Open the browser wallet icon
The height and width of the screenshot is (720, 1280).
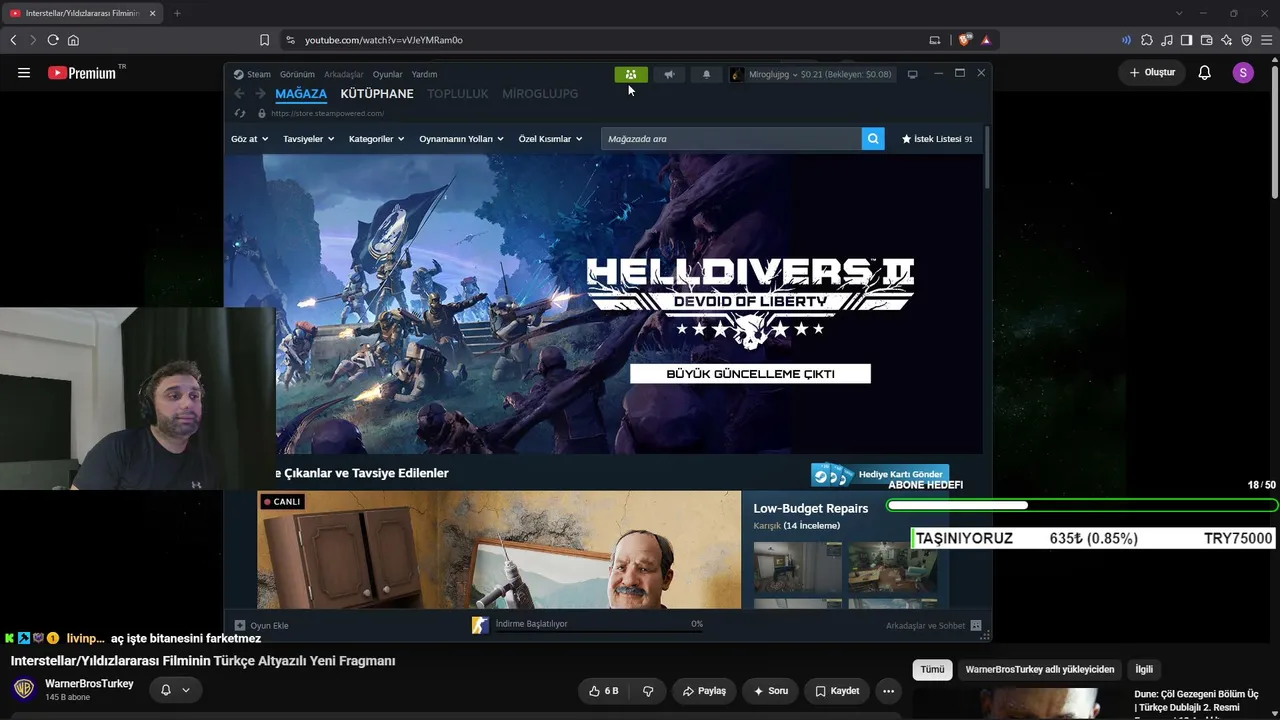pos(1206,40)
